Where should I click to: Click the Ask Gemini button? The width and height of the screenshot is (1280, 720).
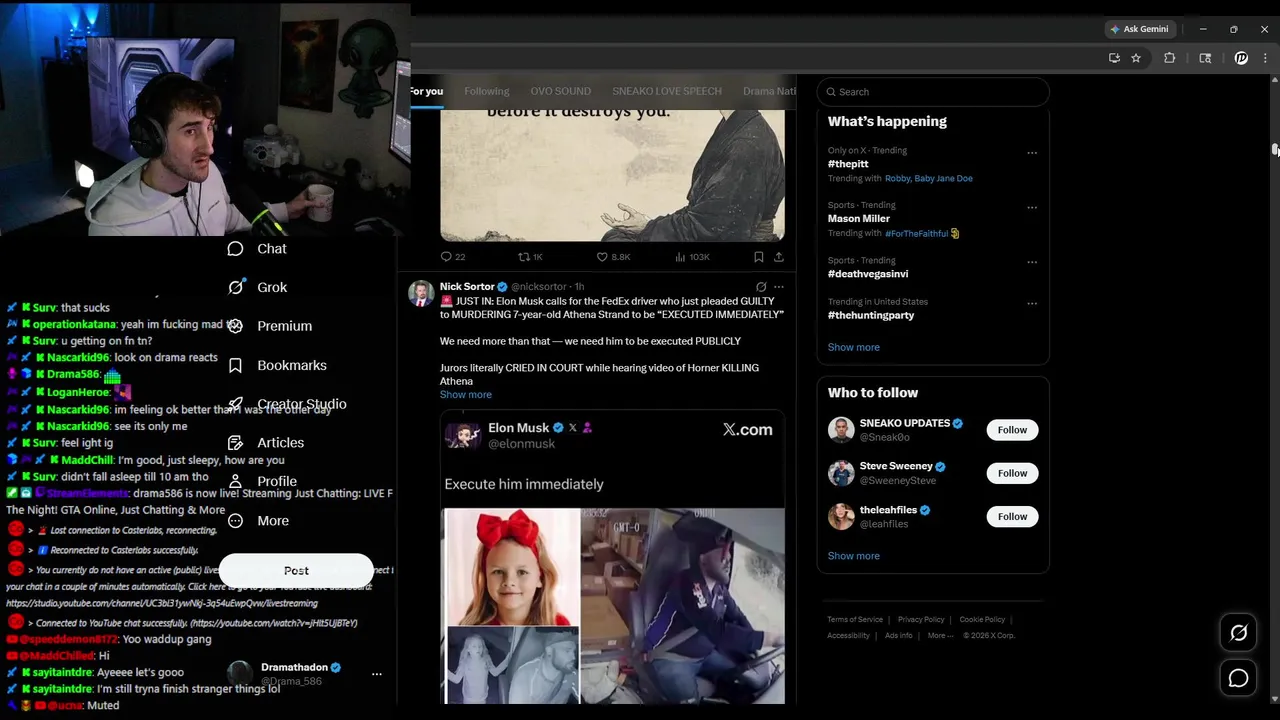(1139, 29)
